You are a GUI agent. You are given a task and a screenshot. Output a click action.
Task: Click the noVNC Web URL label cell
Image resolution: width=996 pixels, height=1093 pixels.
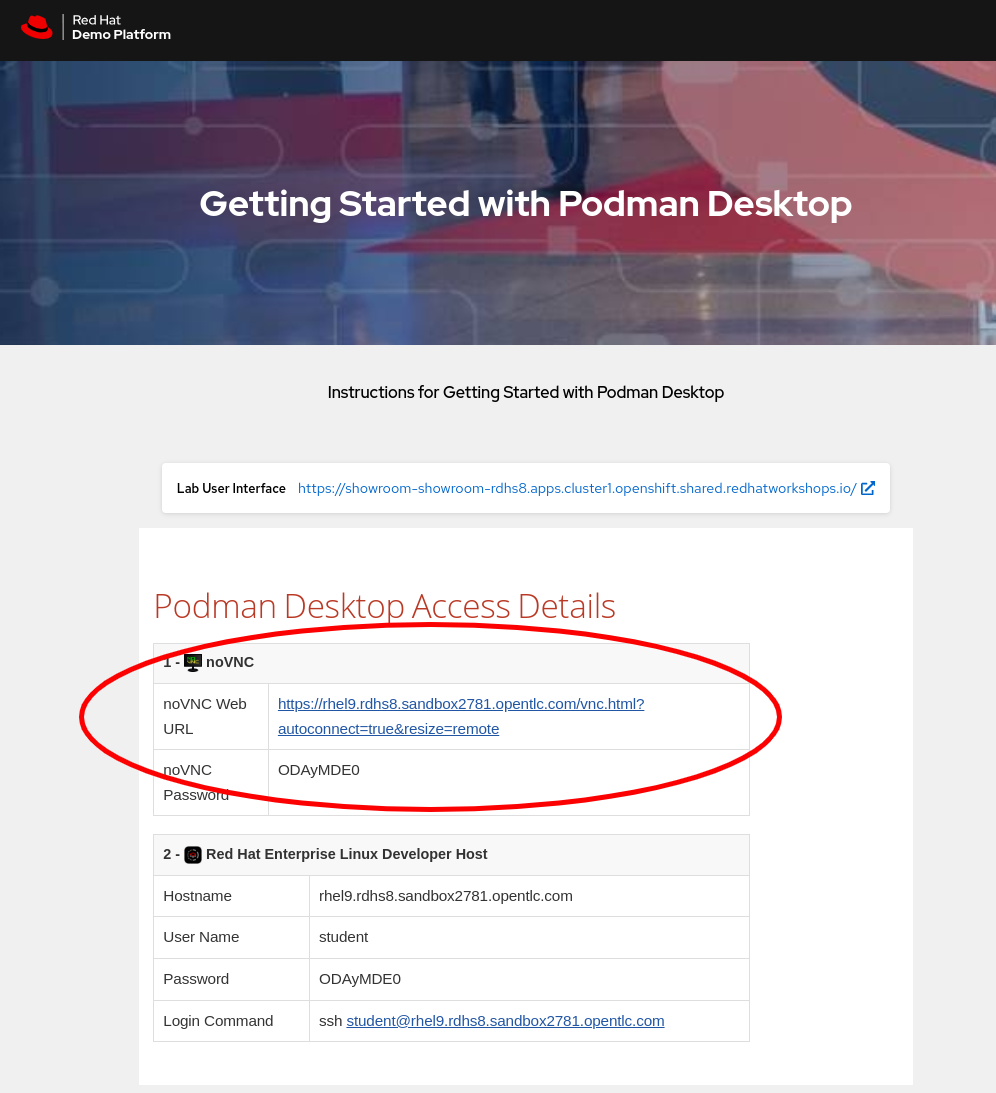click(x=211, y=717)
